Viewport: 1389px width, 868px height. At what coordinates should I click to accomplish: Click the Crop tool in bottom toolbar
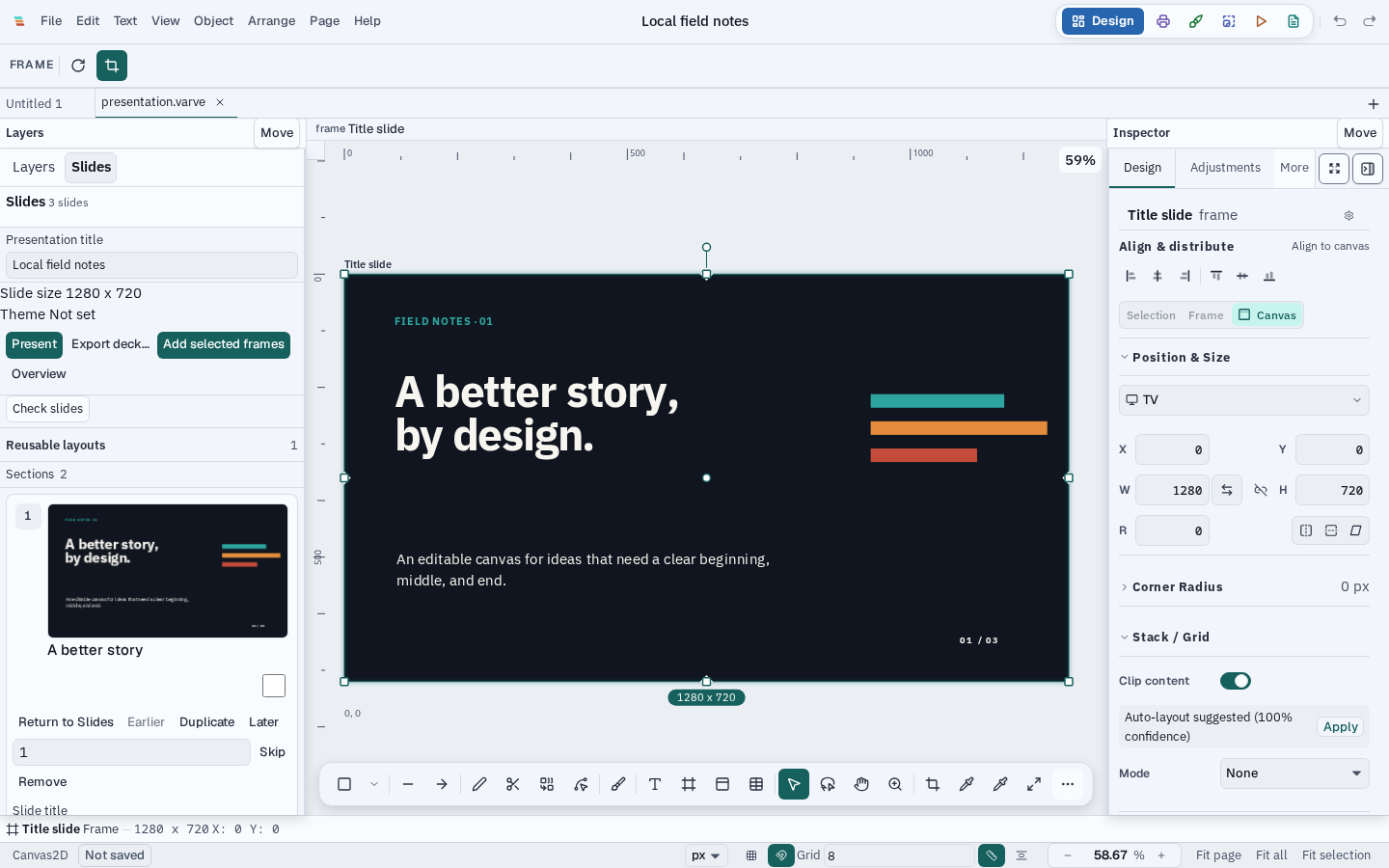(x=933, y=784)
